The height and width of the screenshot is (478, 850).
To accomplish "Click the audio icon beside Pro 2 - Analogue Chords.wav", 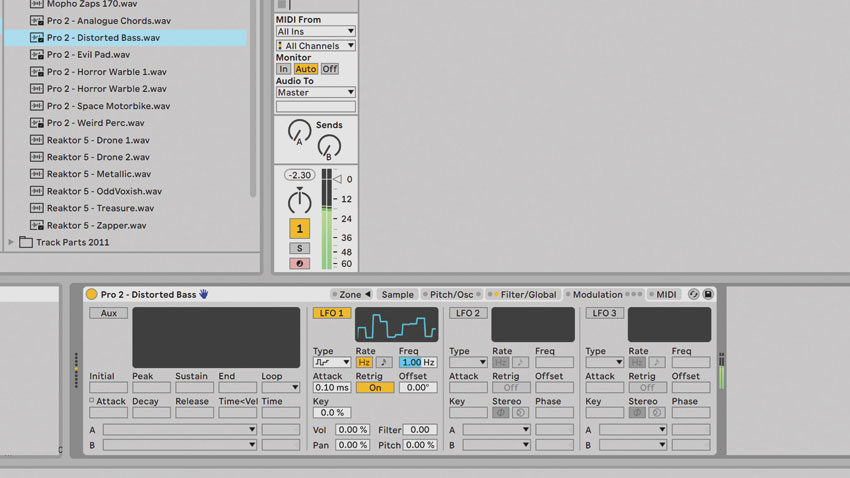I will point(36,21).
